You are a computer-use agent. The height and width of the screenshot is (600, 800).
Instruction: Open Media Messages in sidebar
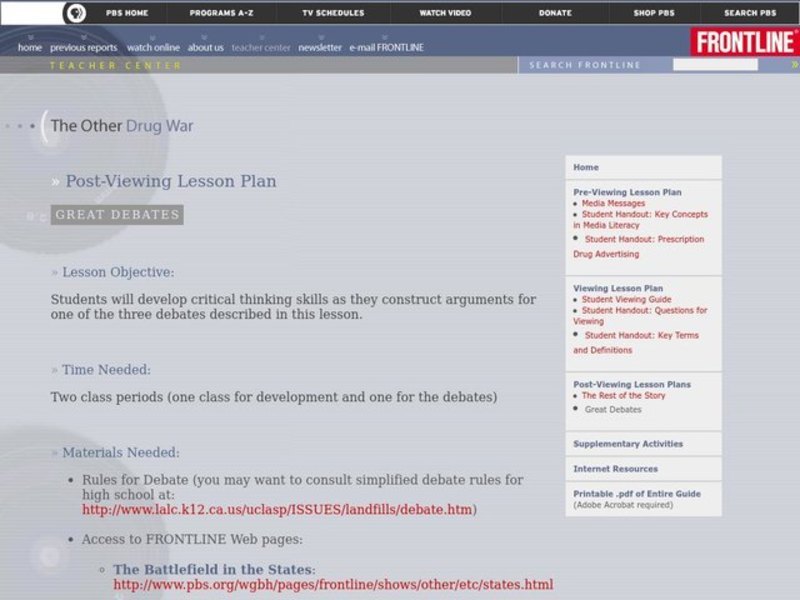pyautogui.click(x=613, y=203)
